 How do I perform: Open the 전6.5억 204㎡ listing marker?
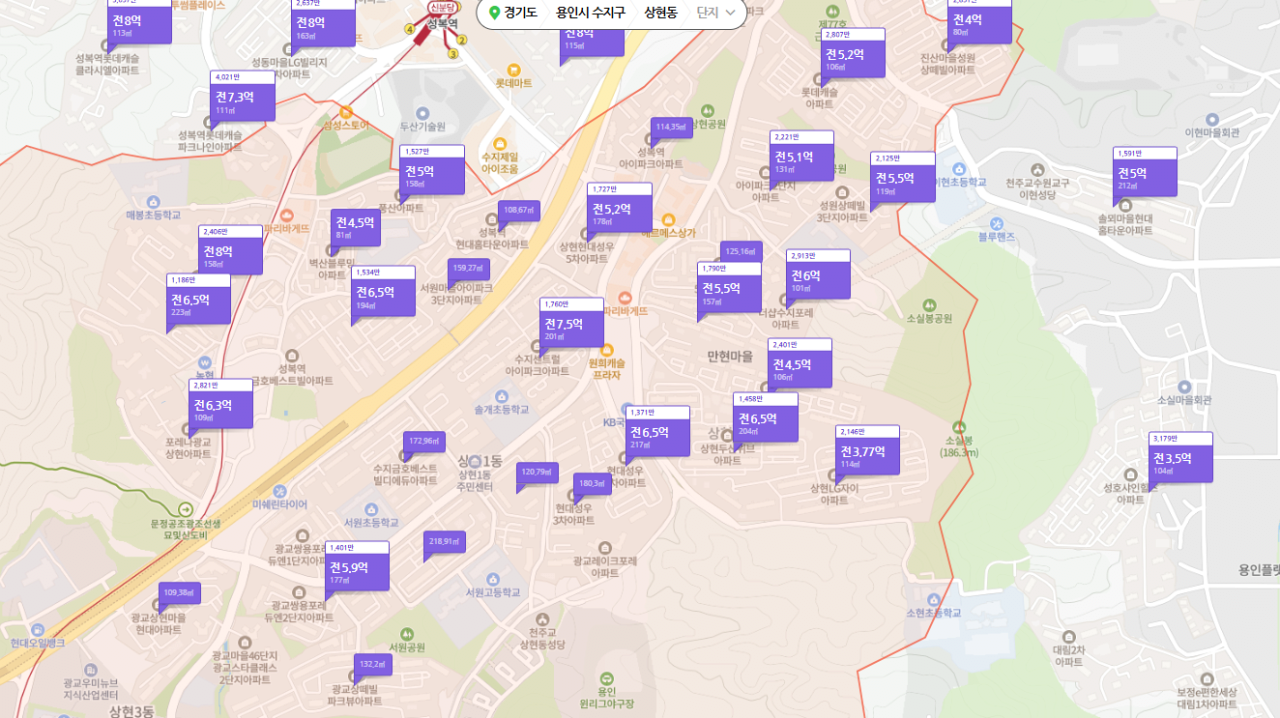point(766,417)
